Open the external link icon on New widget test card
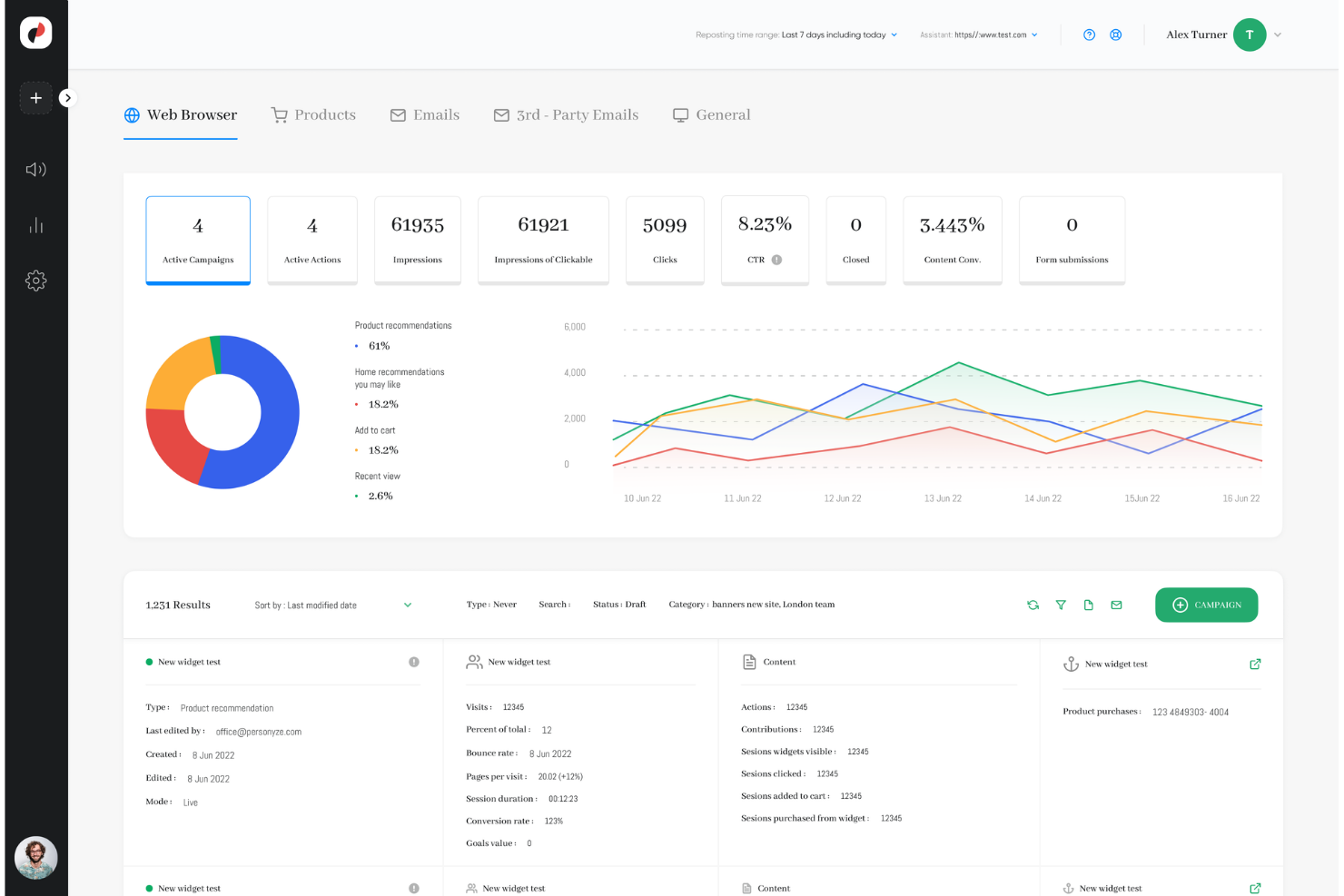1344x896 pixels. [x=1255, y=664]
